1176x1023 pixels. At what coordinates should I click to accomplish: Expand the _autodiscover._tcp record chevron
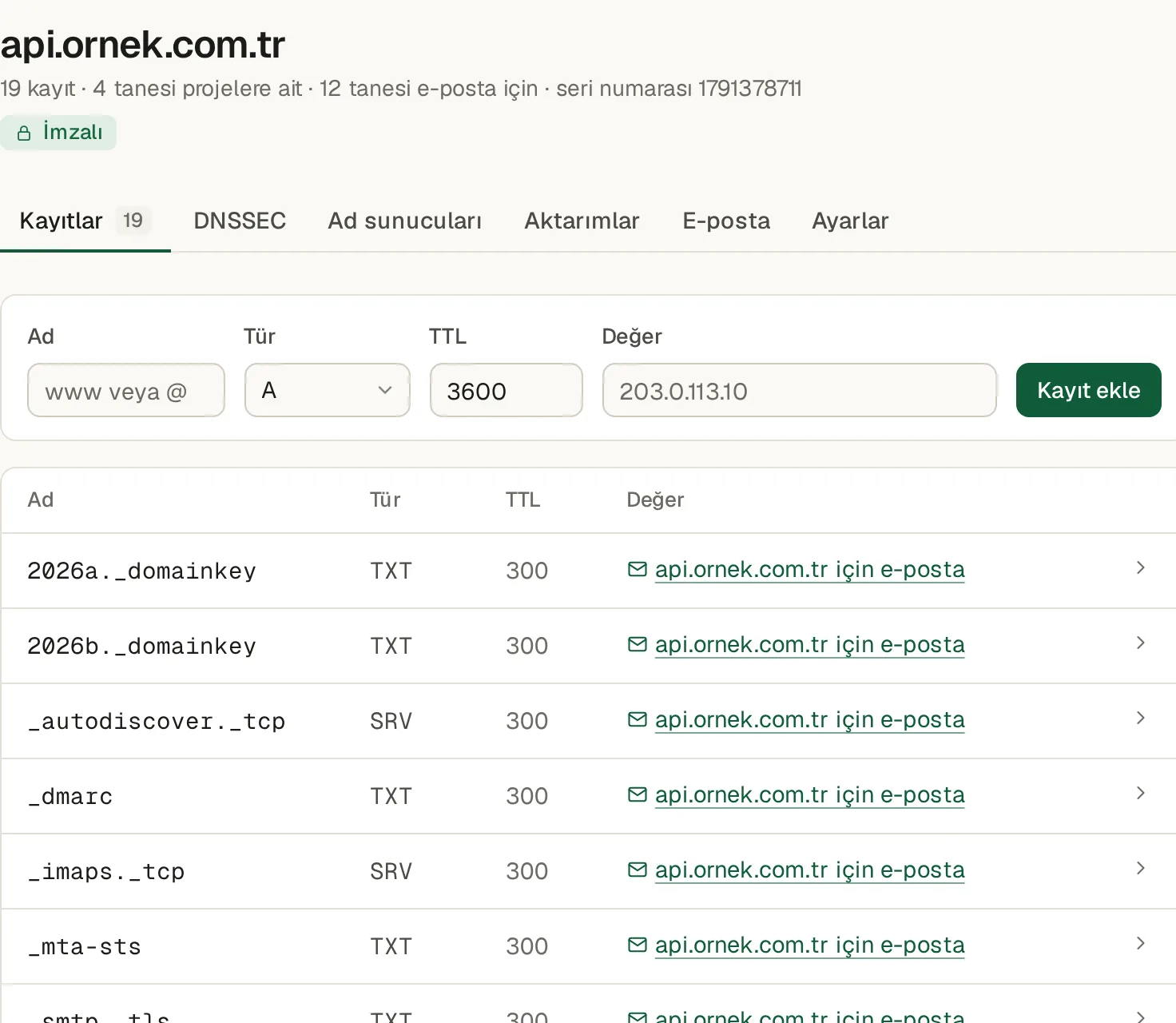[x=1141, y=718]
